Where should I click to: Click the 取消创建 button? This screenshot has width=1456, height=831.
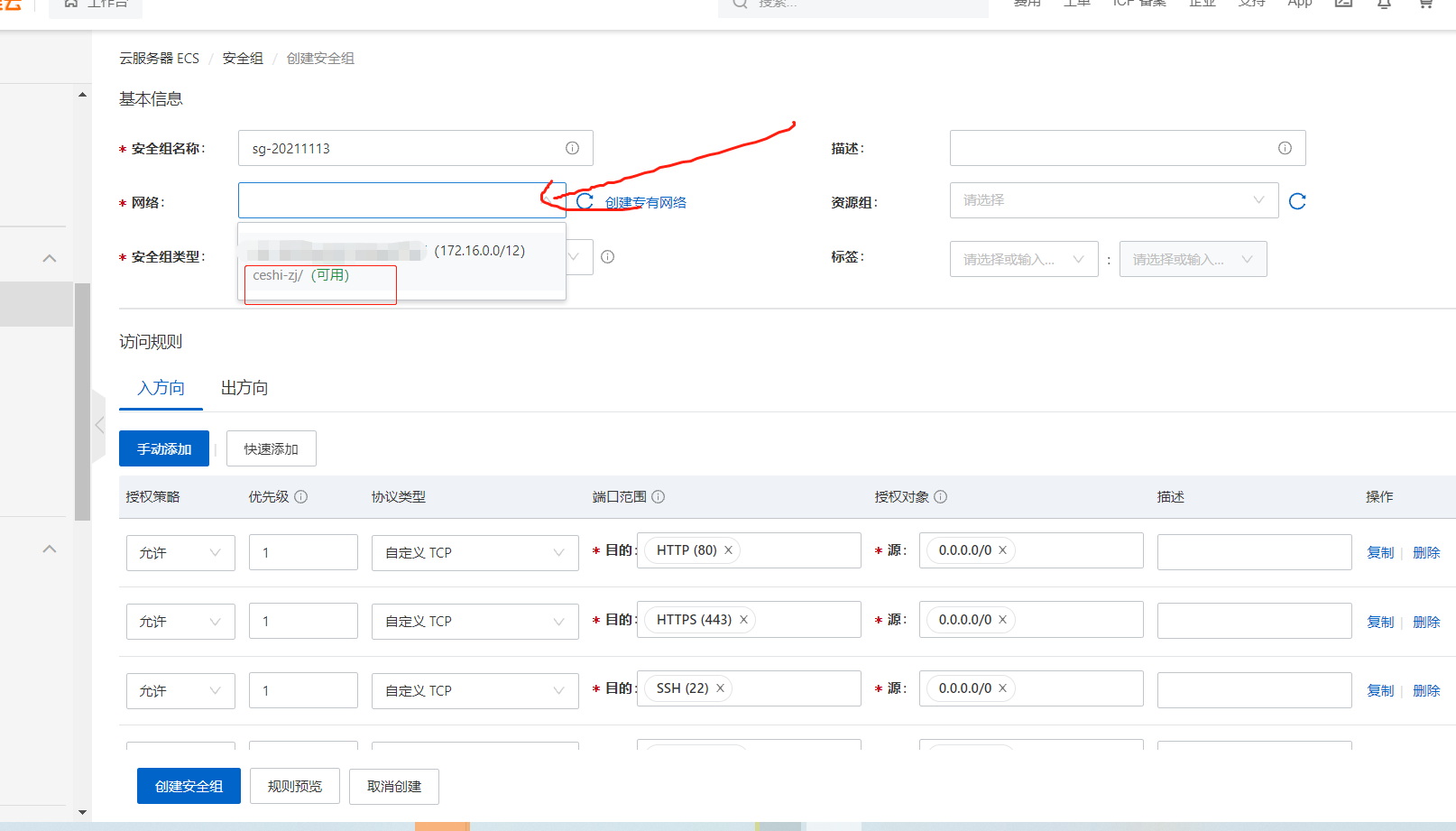point(394,786)
